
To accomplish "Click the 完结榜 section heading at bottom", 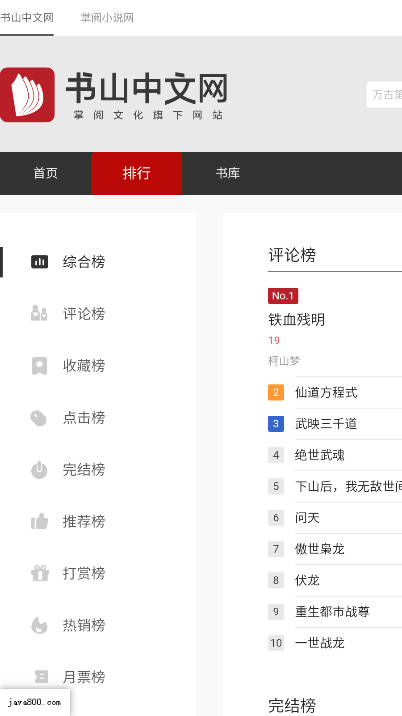I will click(292, 705).
